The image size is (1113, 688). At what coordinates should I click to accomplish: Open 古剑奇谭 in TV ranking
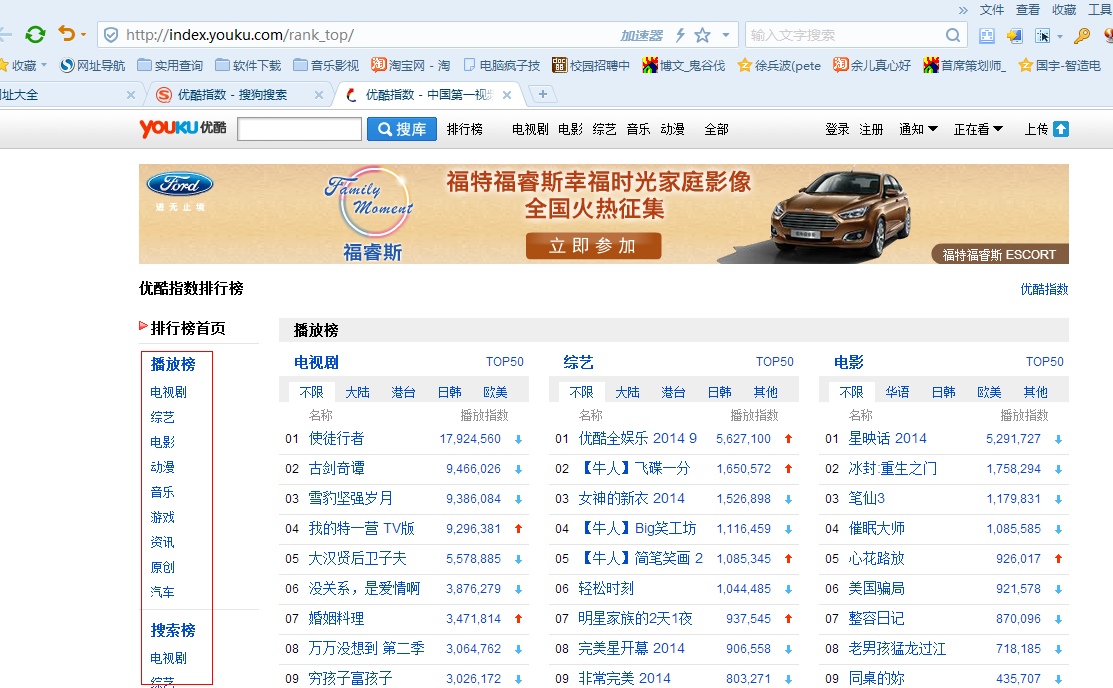coord(336,469)
